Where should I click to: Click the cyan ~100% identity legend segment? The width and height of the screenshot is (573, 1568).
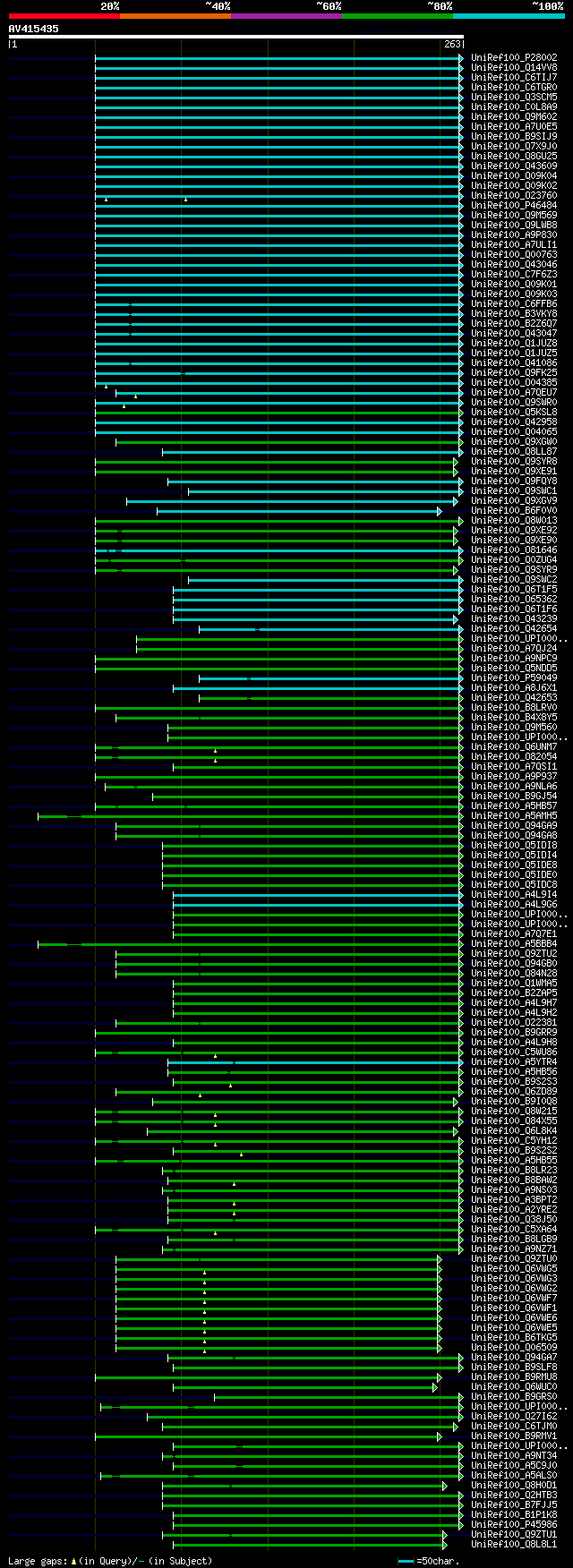(x=509, y=16)
